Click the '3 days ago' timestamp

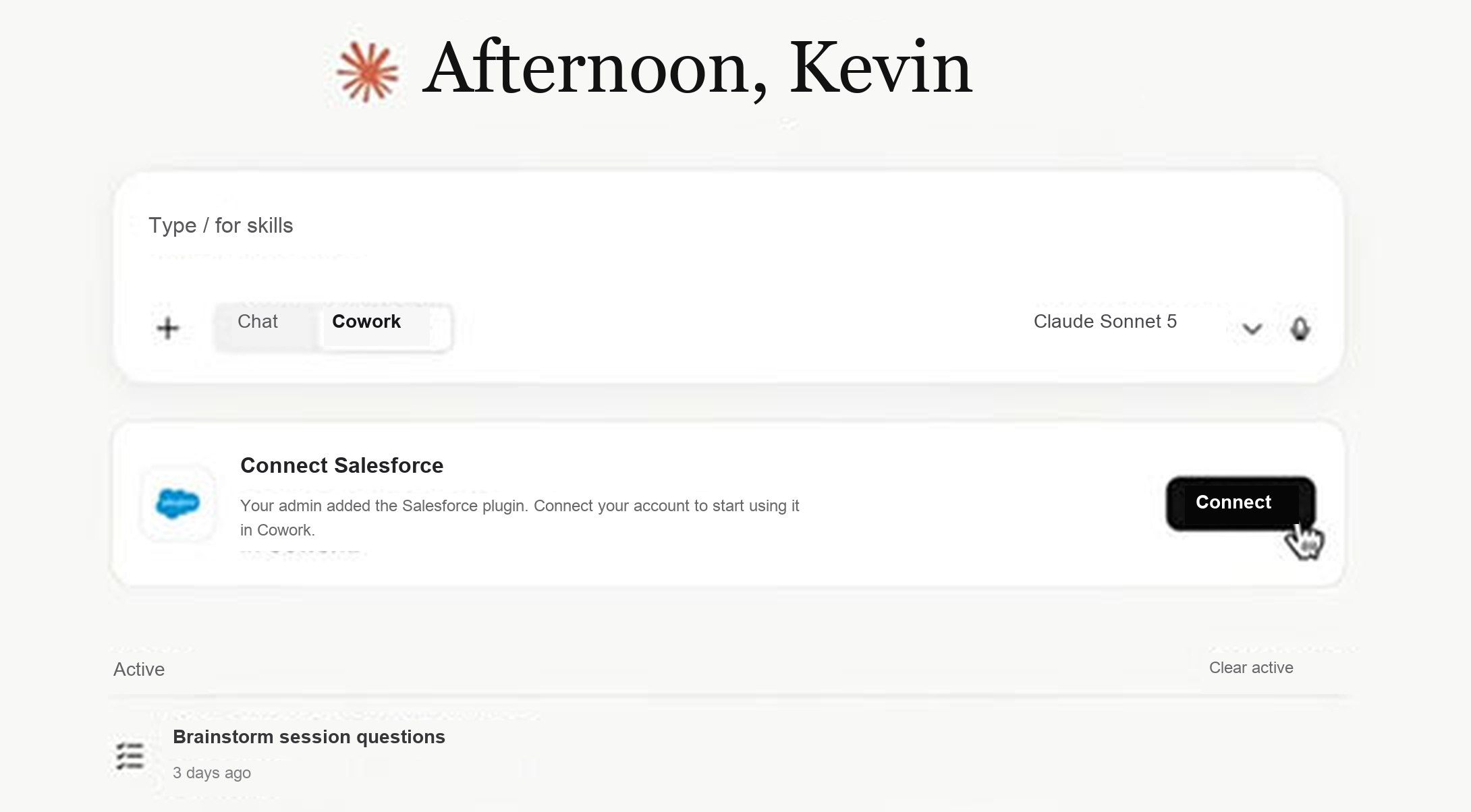[212, 773]
